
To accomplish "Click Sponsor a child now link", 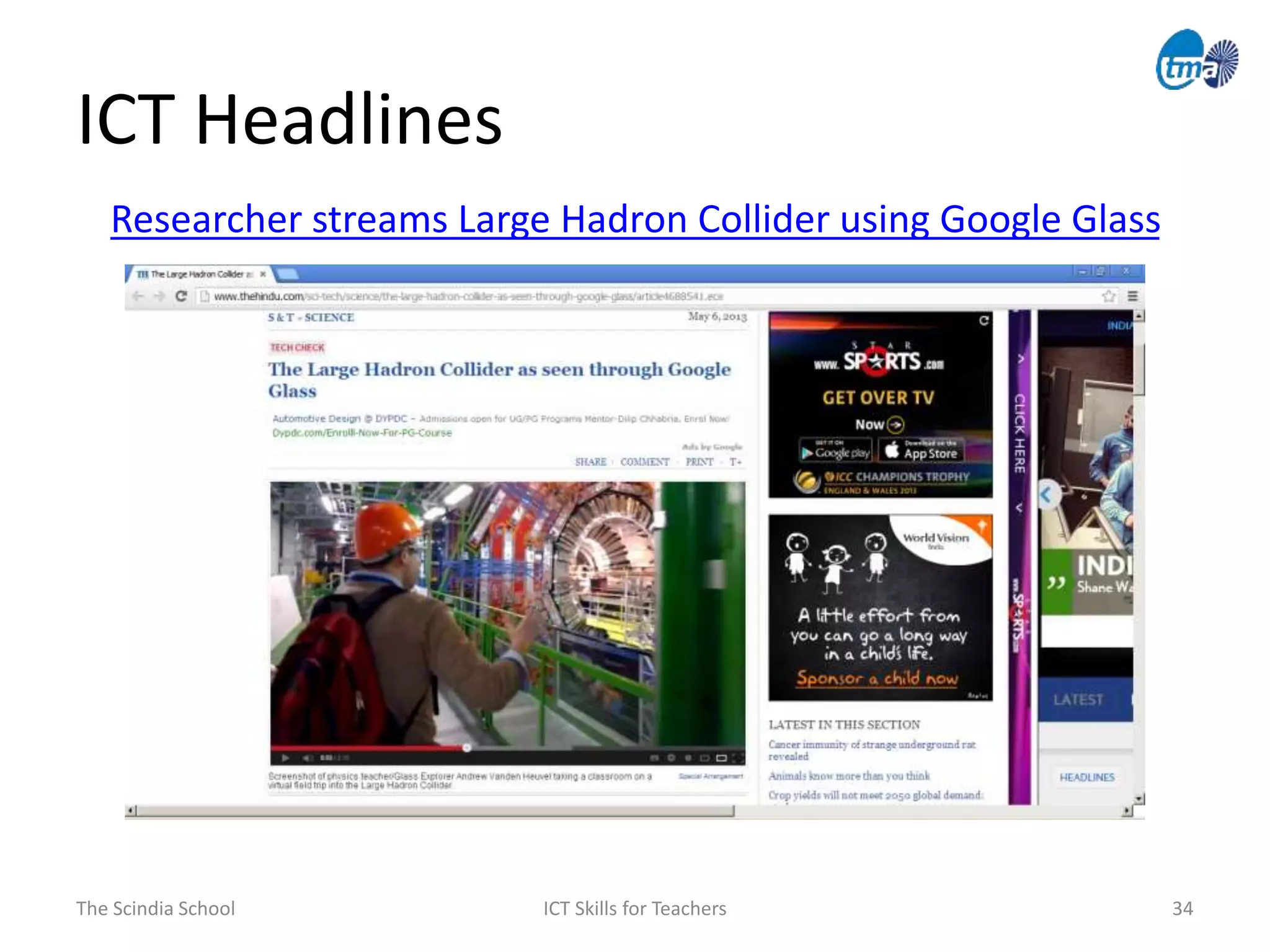I will point(877,679).
